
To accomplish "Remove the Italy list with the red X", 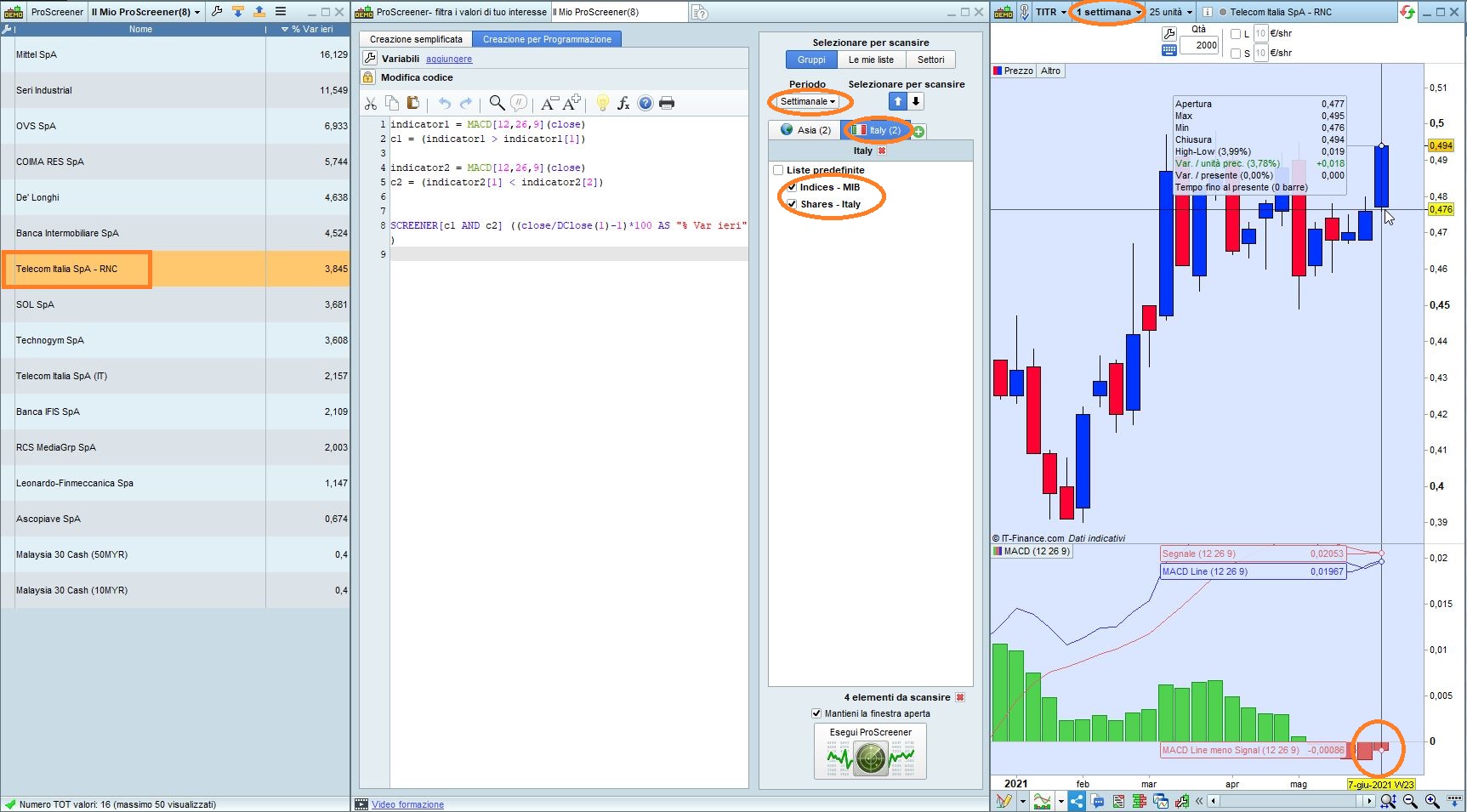I will (x=882, y=150).
